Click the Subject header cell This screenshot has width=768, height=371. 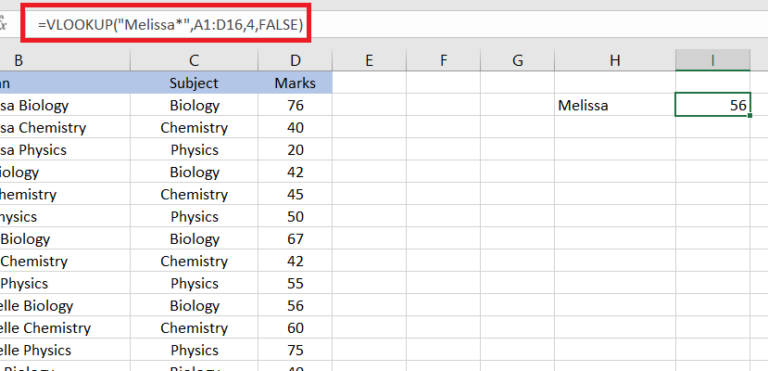[x=194, y=82]
